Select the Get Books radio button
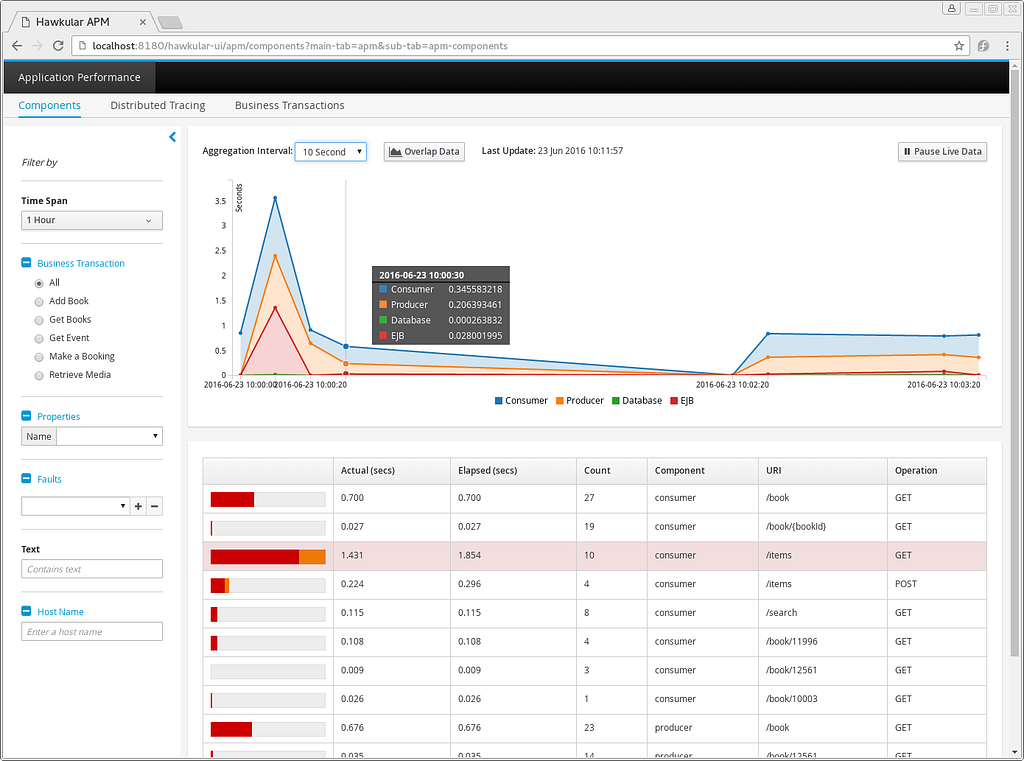1024x761 pixels. pos(39,320)
